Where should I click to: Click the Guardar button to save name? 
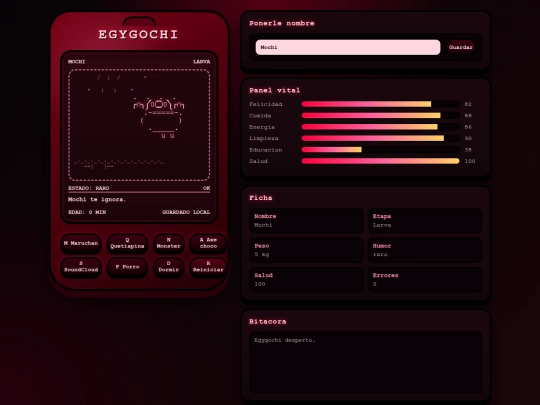tap(461, 47)
